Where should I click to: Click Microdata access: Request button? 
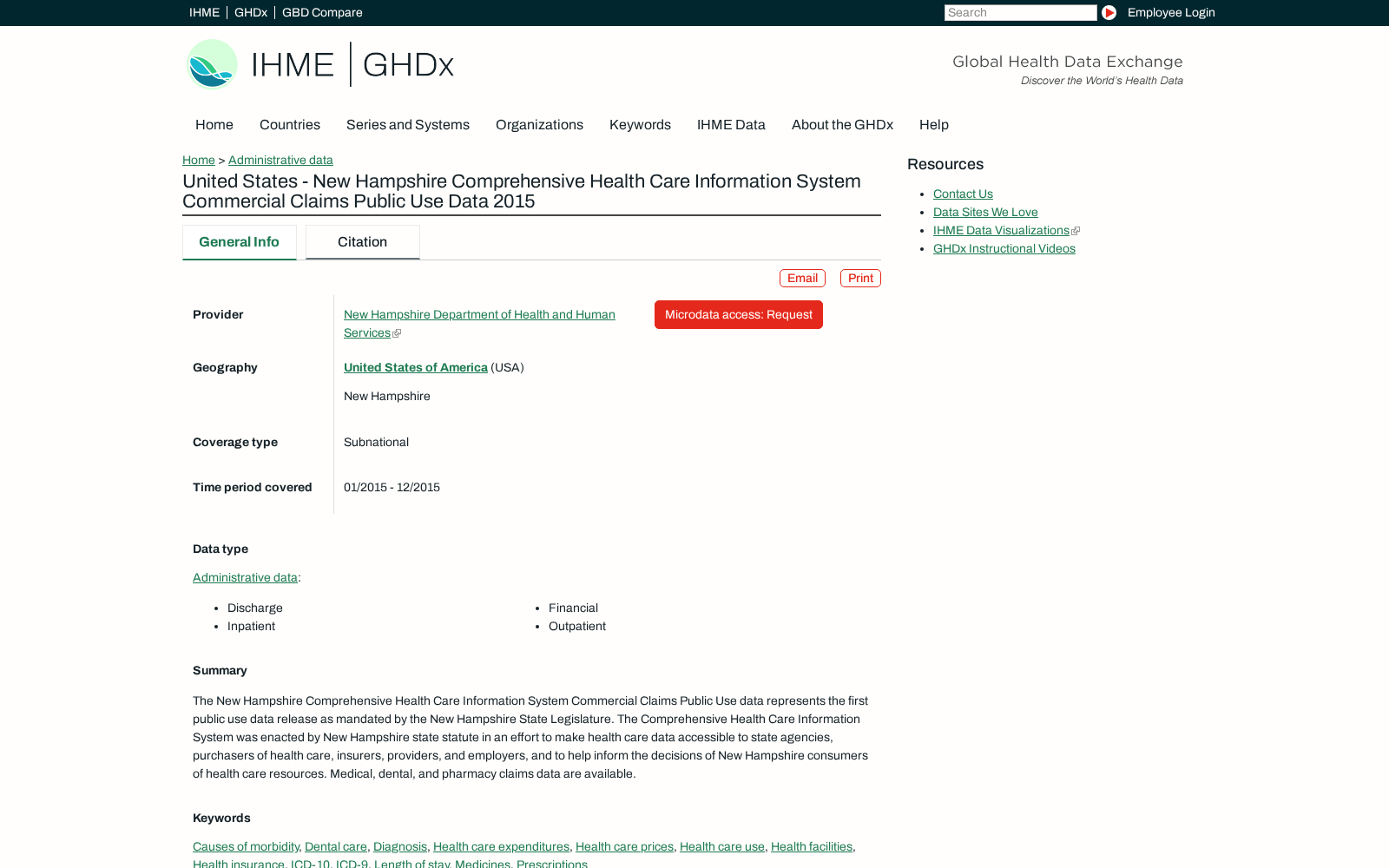pos(739,314)
